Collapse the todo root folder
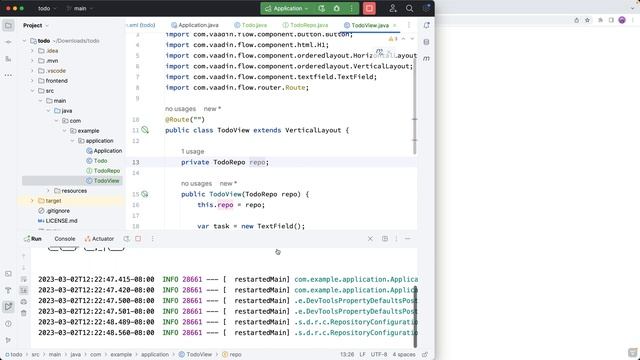This screenshot has height=360, width=640. (24, 41)
